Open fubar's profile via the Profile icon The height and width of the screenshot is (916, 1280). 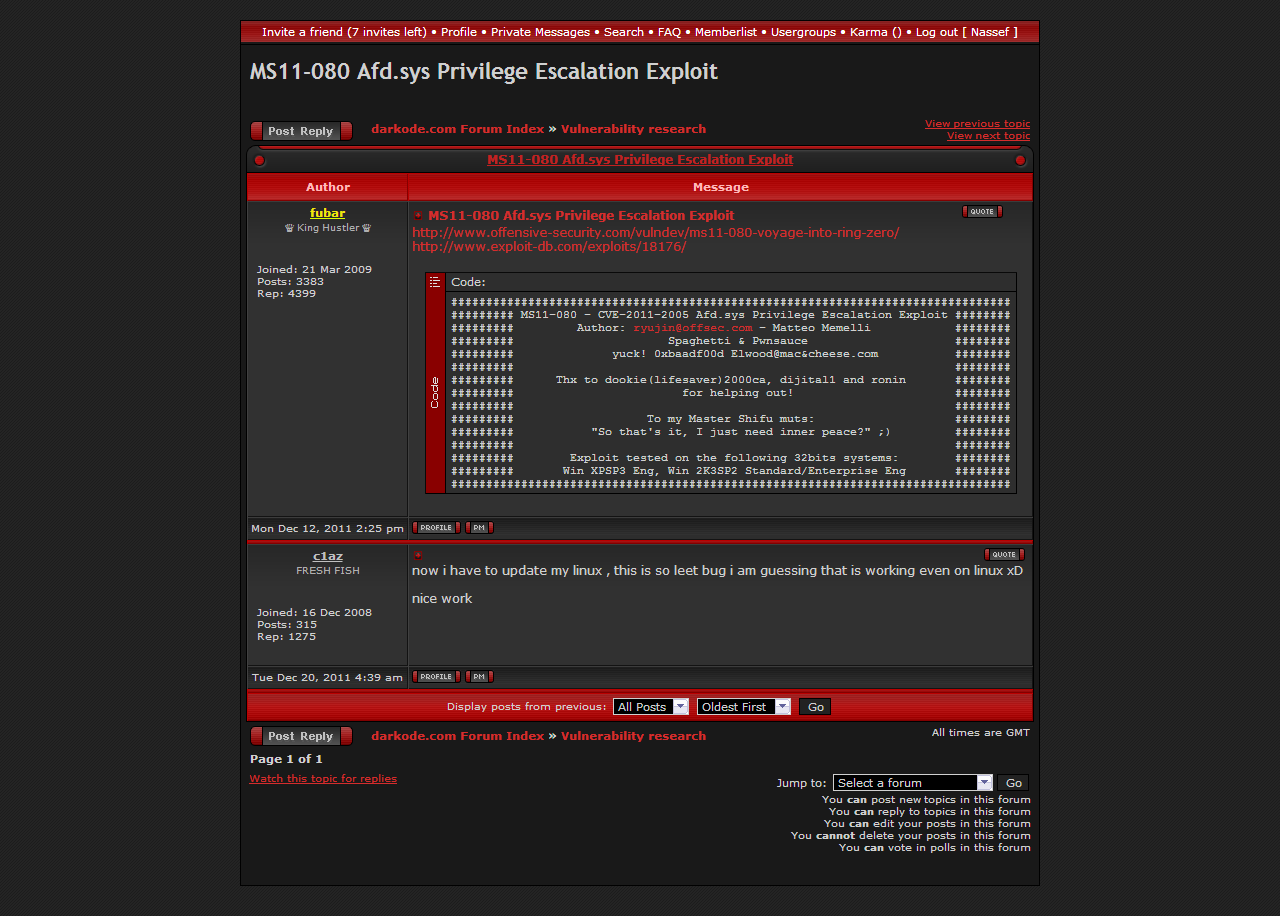click(x=436, y=528)
